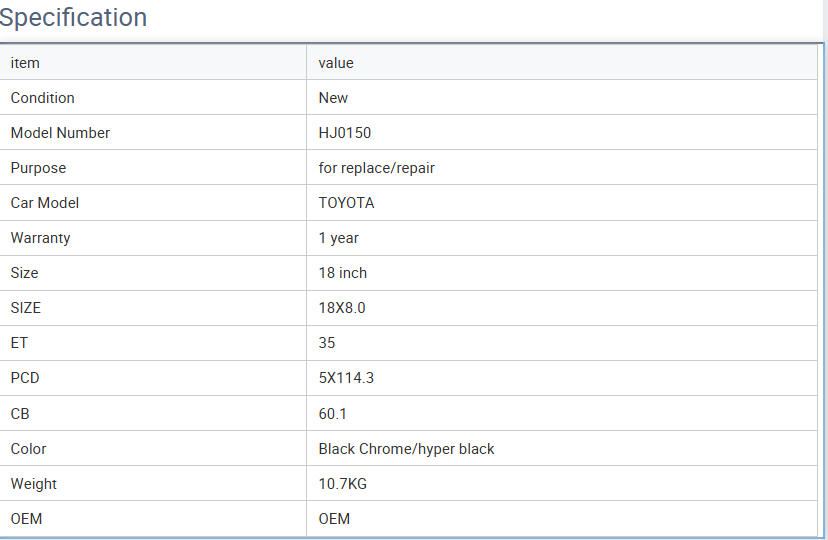Select the Car Model label
This screenshot has width=828, height=540.
tap(45, 203)
